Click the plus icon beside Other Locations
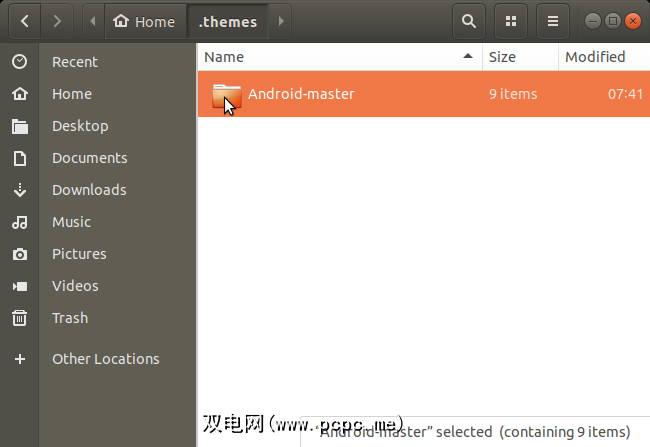 coord(19,359)
